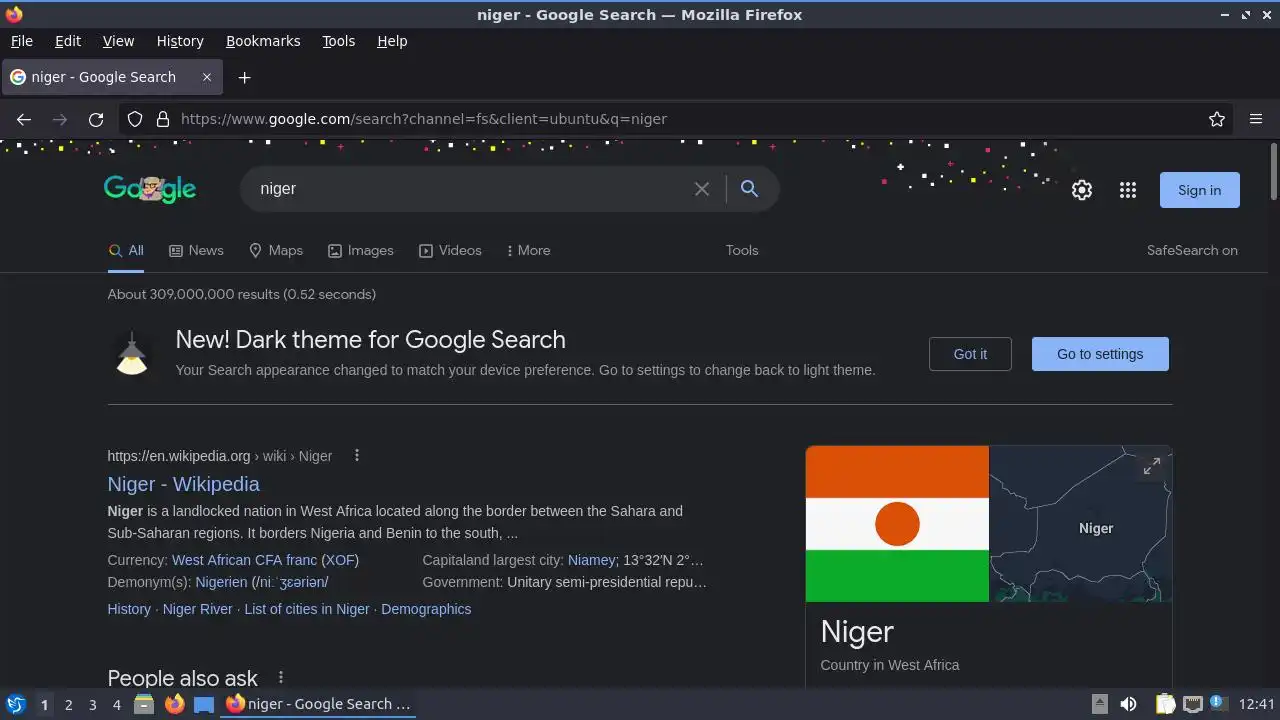Expand the More search filters dropdown
Screen dimensions: 1280x720
[x=528, y=250]
